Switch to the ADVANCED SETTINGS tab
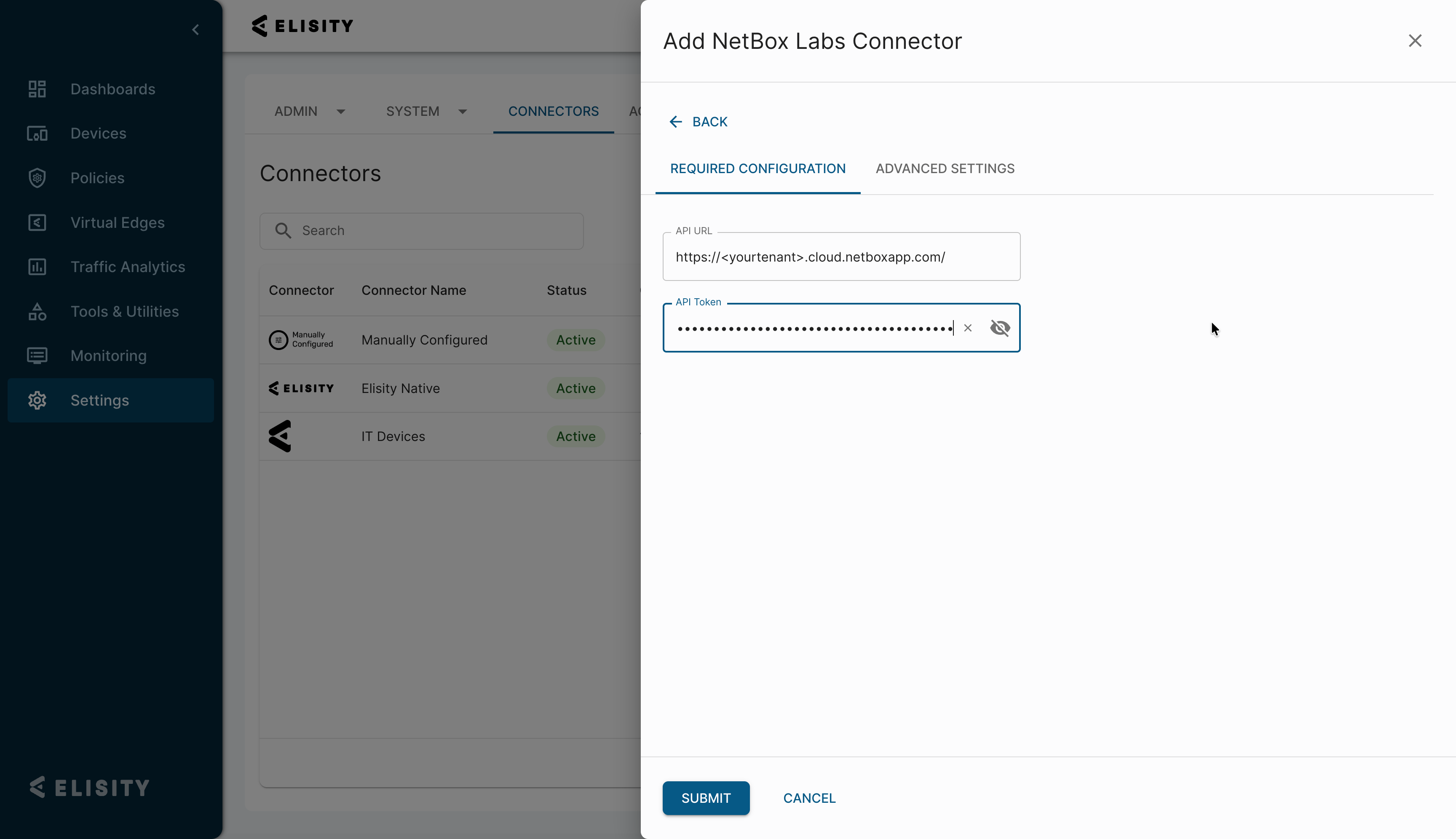This screenshot has width=1456, height=839. 945,169
